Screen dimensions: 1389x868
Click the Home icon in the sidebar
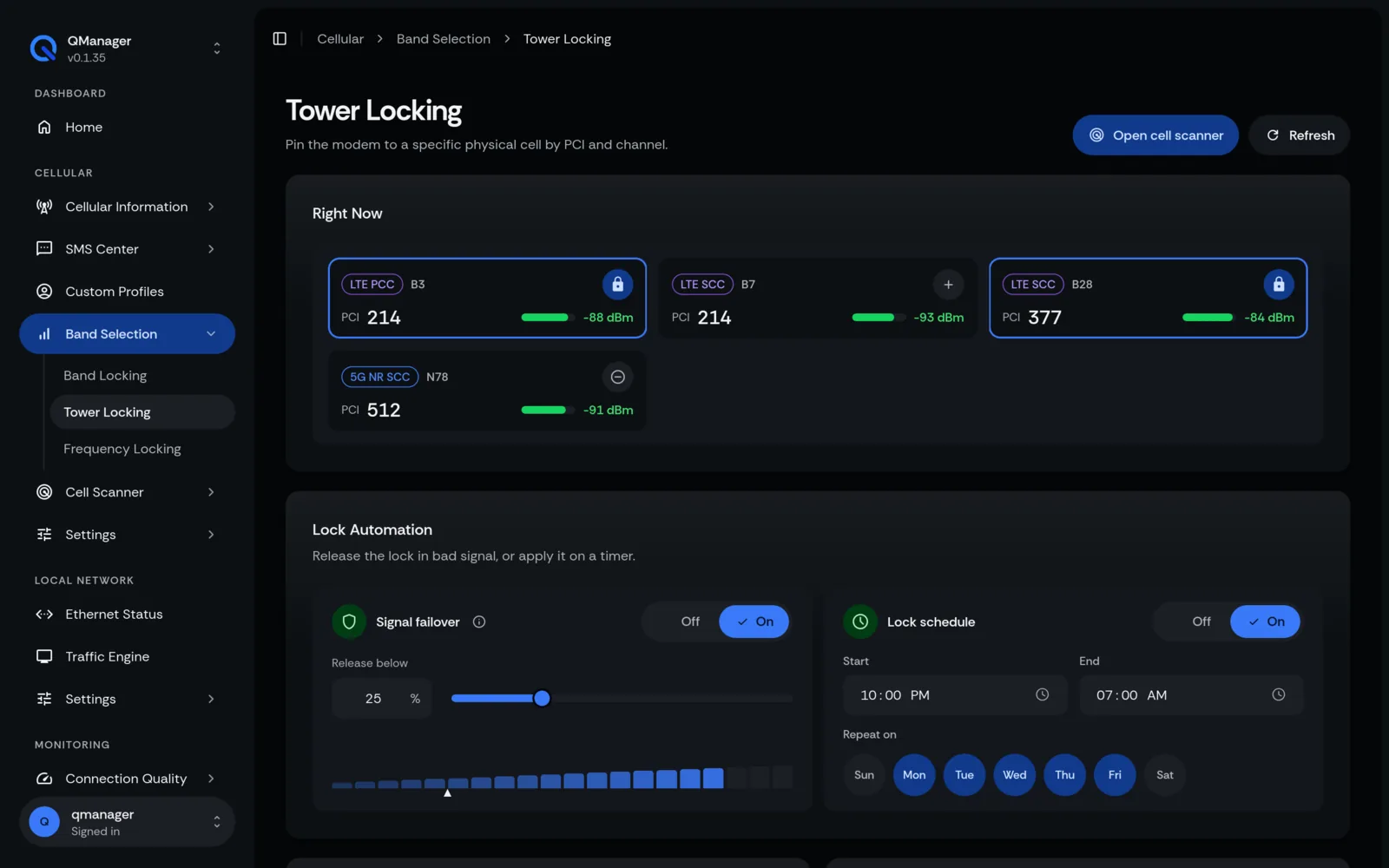coord(44,127)
